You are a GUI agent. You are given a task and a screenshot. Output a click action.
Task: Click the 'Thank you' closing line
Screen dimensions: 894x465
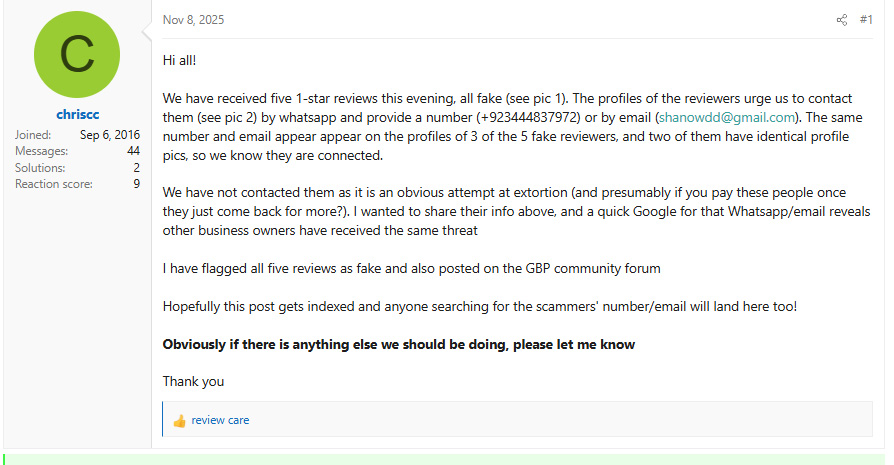click(x=193, y=381)
